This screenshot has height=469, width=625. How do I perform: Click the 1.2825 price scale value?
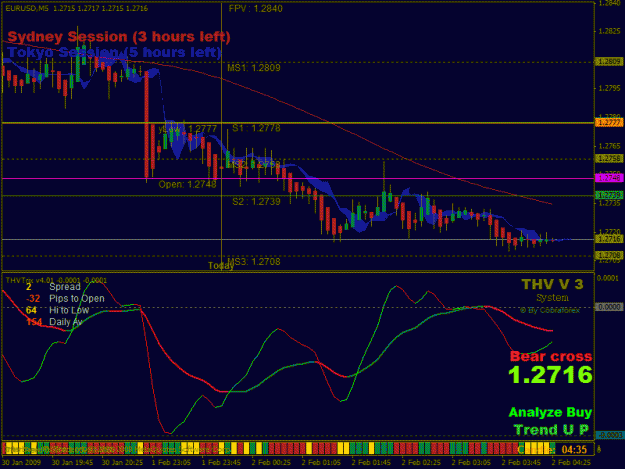click(609, 31)
